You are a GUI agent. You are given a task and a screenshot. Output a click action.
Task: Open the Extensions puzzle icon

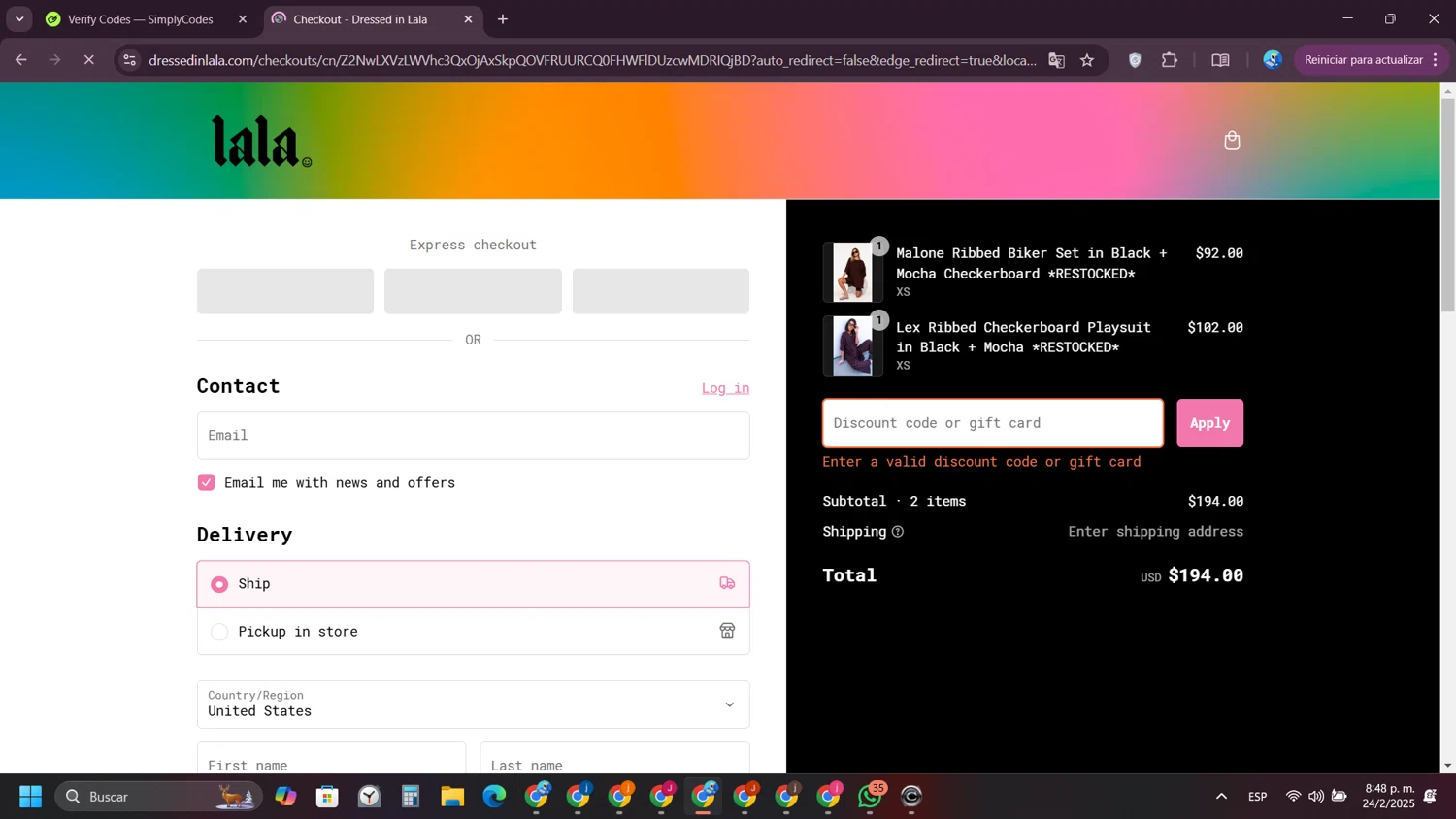(1170, 60)
